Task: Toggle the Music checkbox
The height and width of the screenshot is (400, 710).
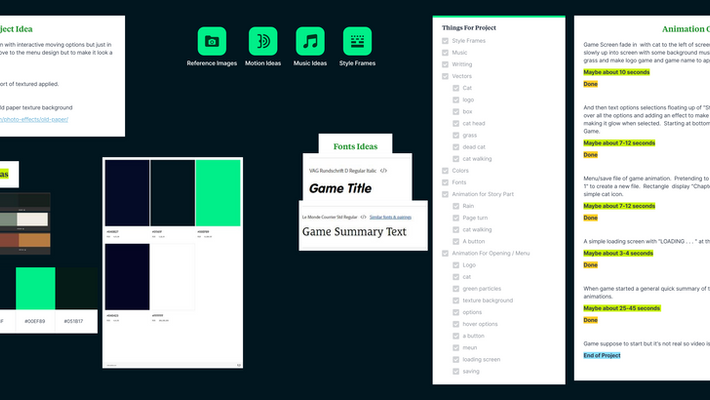Action: pos(445,53)
